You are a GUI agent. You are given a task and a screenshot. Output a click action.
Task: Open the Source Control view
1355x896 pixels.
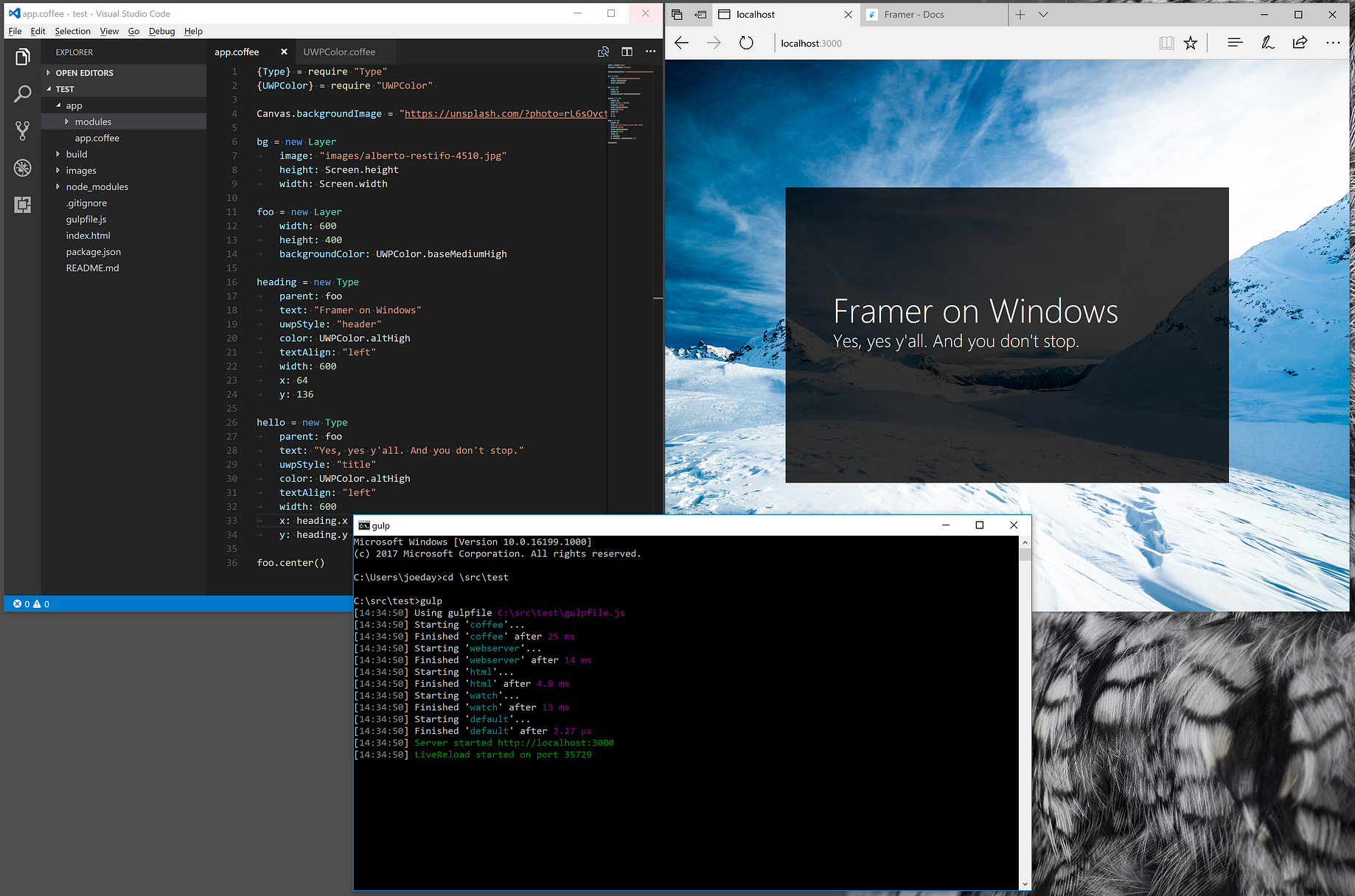point(23,131)
